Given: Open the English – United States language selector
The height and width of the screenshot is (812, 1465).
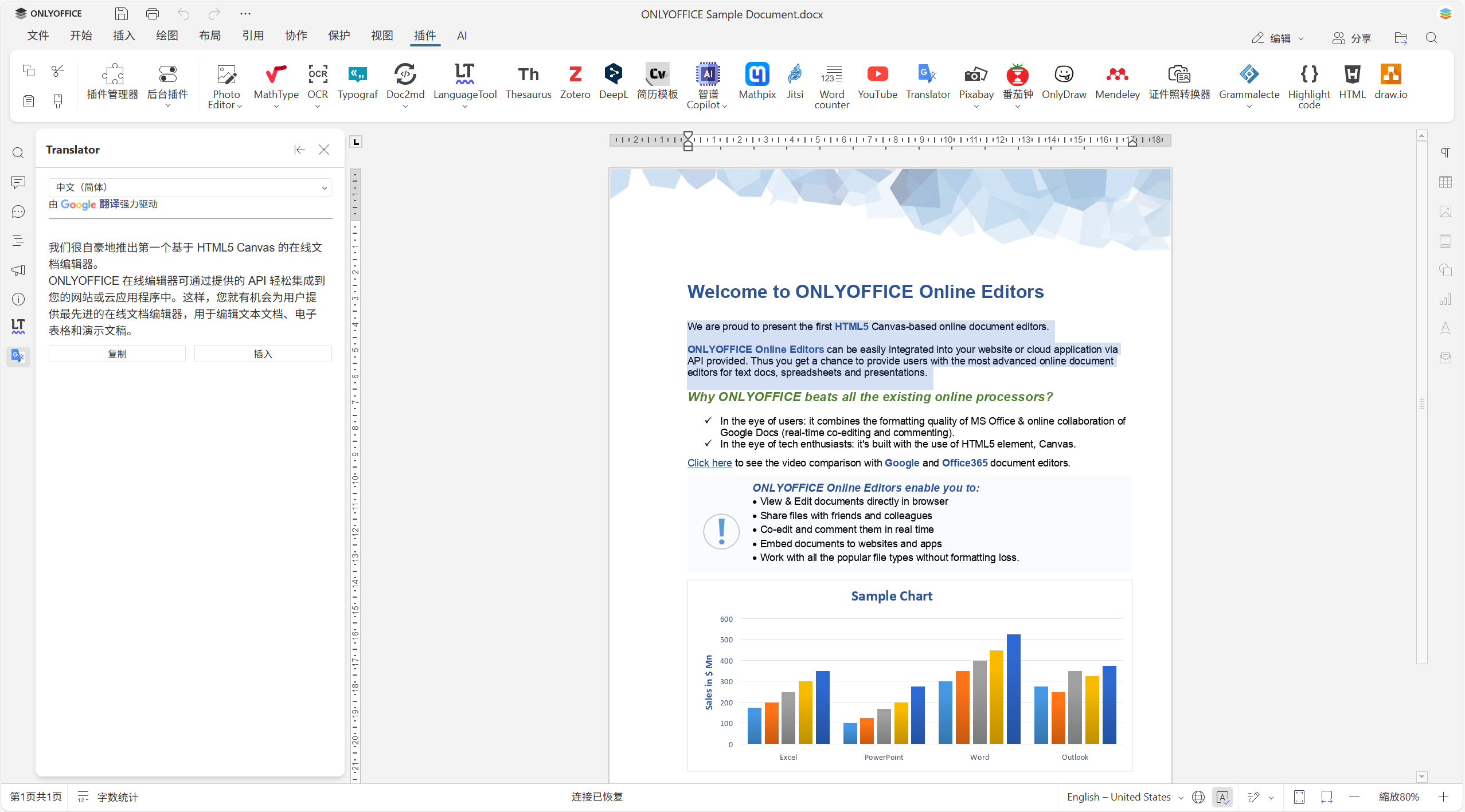Looking at the screenshot, I should coord(1125,797).
